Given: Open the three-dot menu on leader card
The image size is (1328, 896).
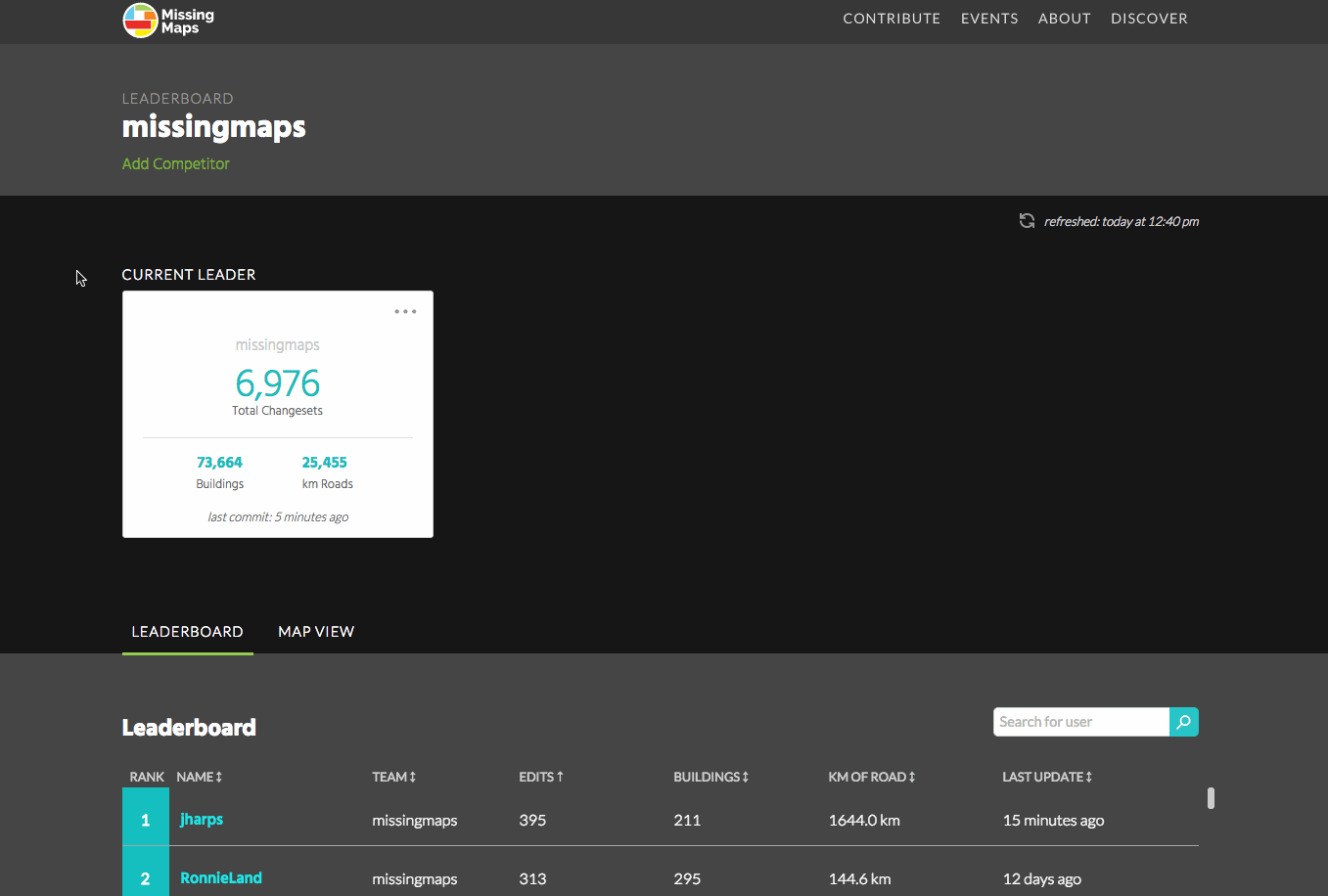Looking at the screenshot, I should pyautogui.click(x=405, y=312).
